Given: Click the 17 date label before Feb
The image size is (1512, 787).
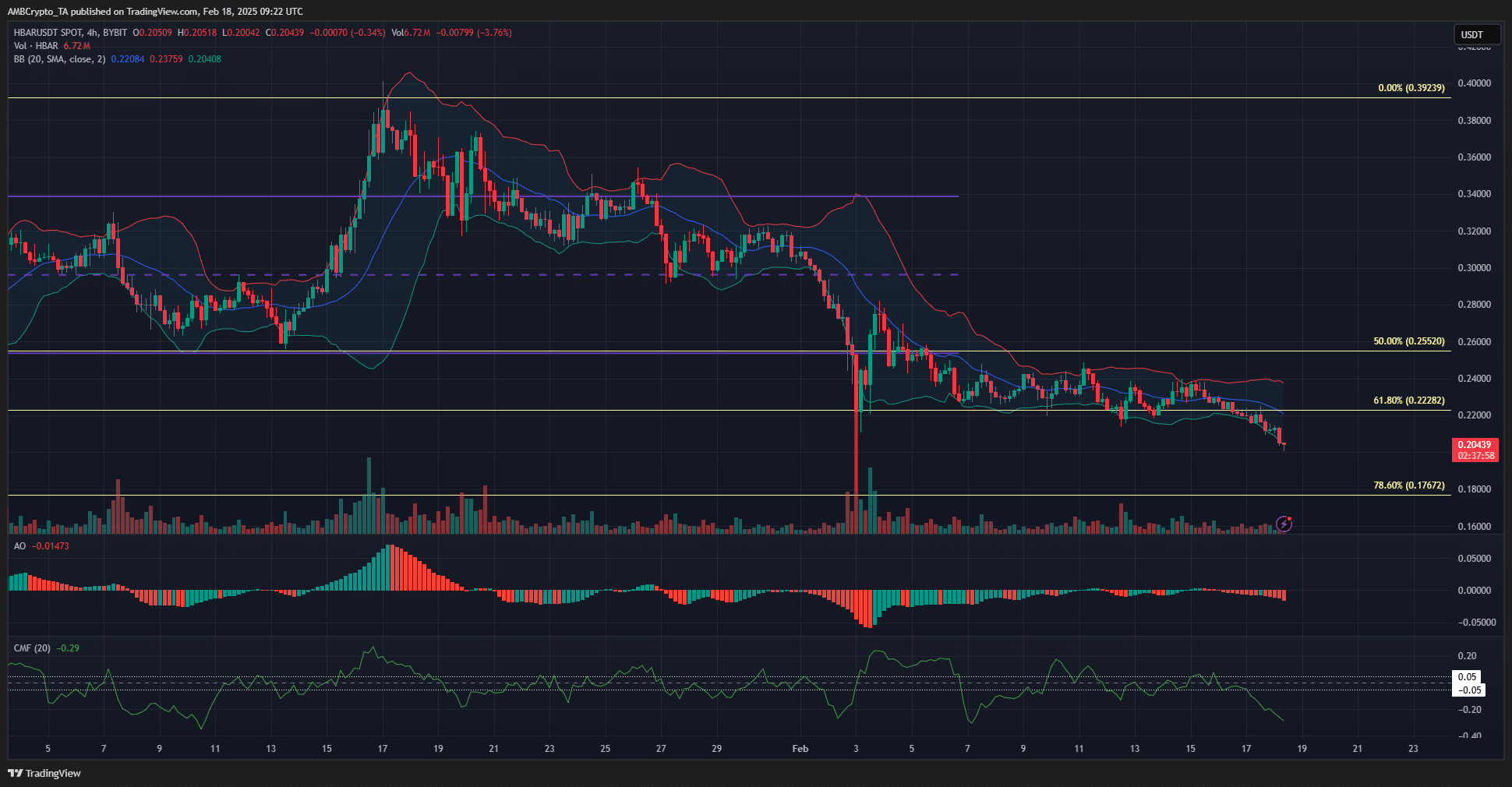Looking at the screenshot, I should coord(382,749).
